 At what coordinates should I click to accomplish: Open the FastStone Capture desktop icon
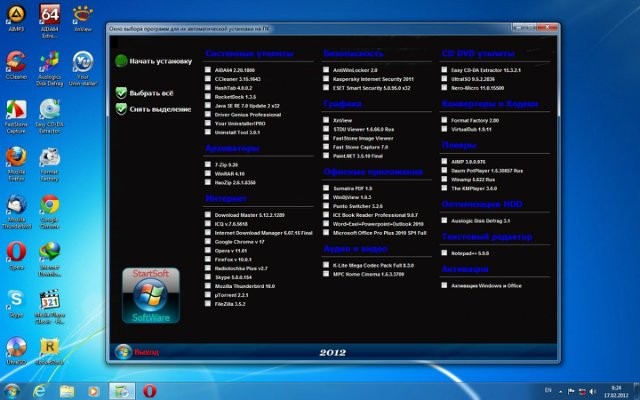point(16,116)
